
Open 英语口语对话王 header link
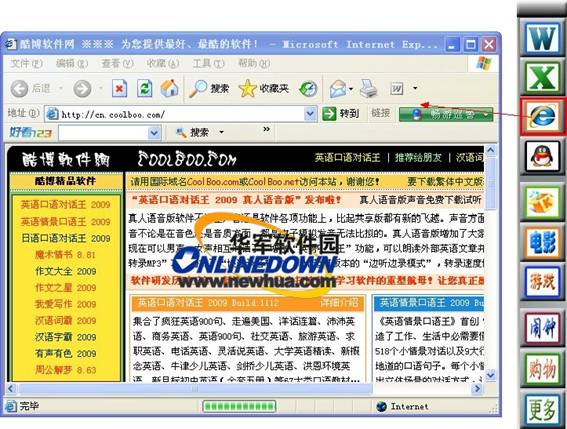(x=348, y=158)
